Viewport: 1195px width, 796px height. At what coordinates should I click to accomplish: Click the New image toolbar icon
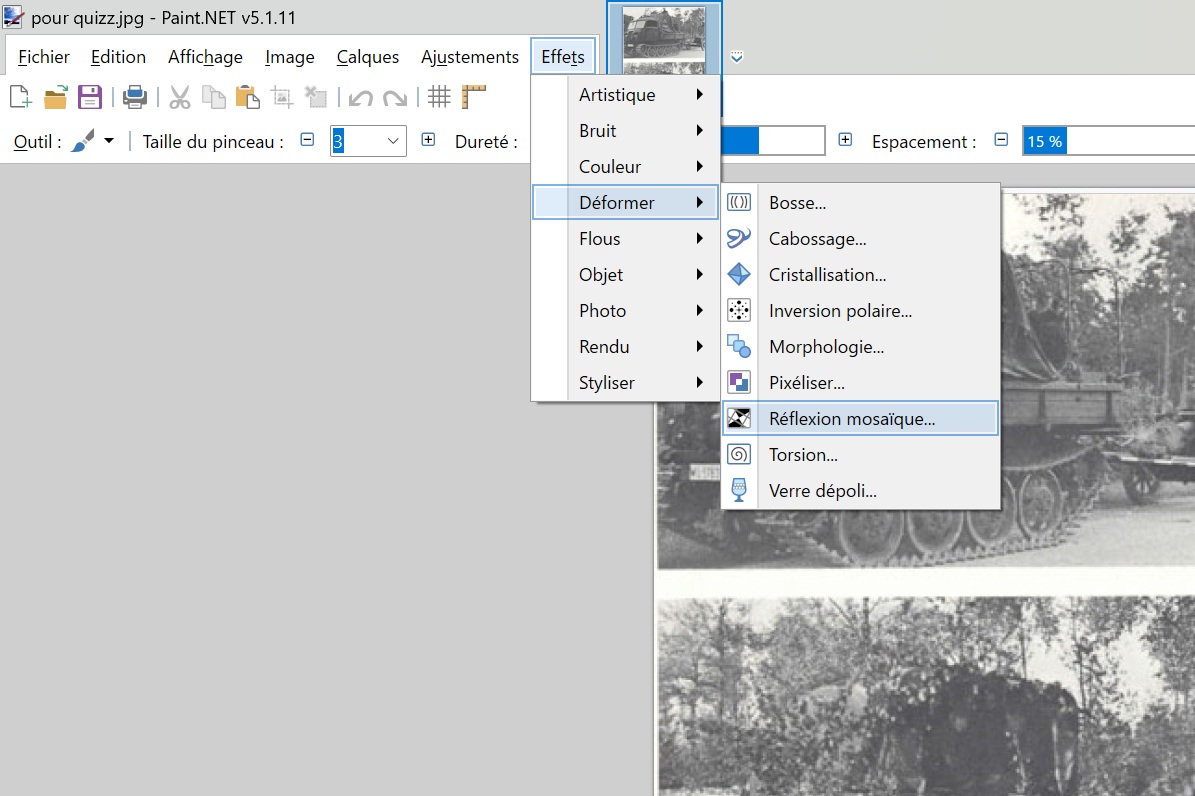point(21,97)
